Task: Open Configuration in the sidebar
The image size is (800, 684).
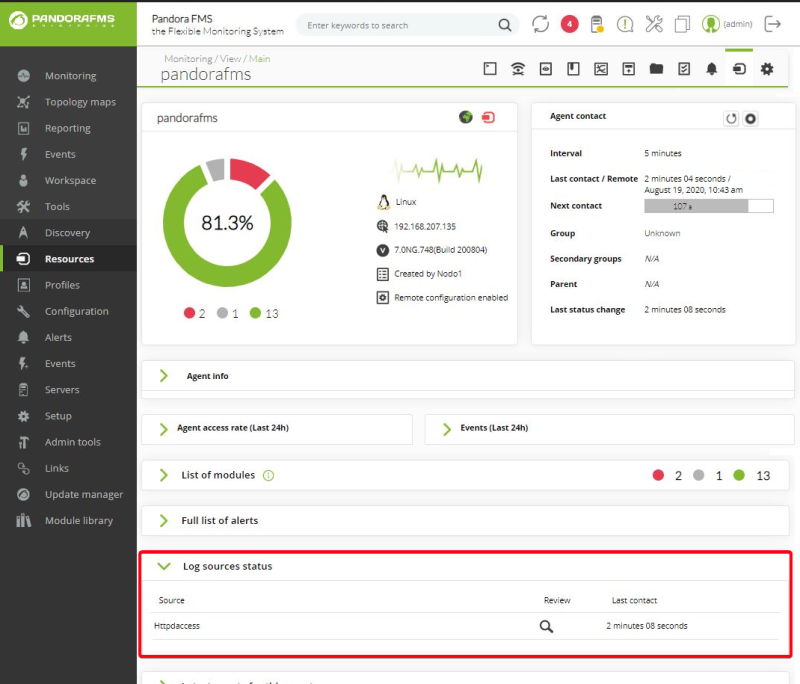Action: tap(68, 311)
